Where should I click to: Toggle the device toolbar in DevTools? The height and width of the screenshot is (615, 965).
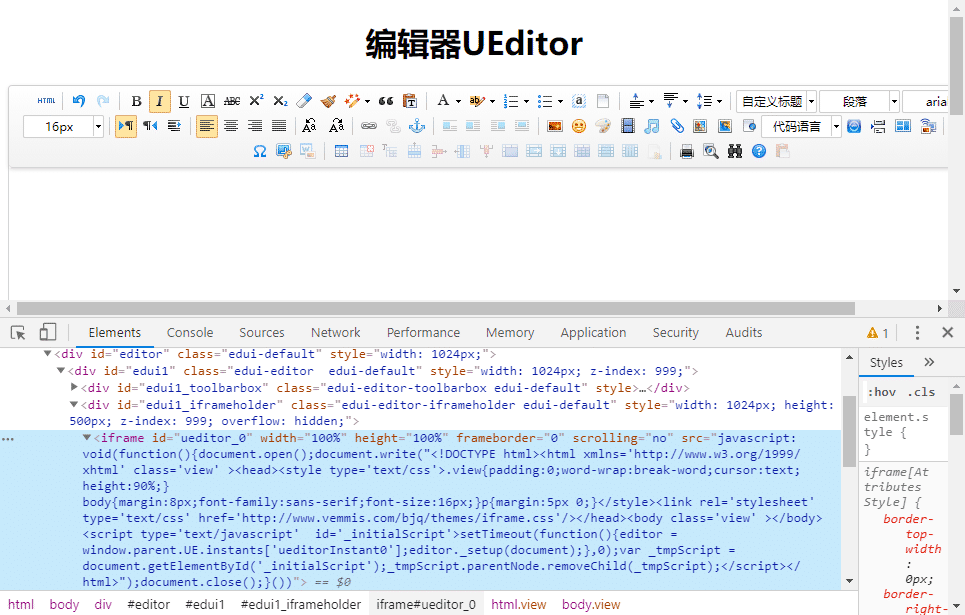tap(47, 332)
